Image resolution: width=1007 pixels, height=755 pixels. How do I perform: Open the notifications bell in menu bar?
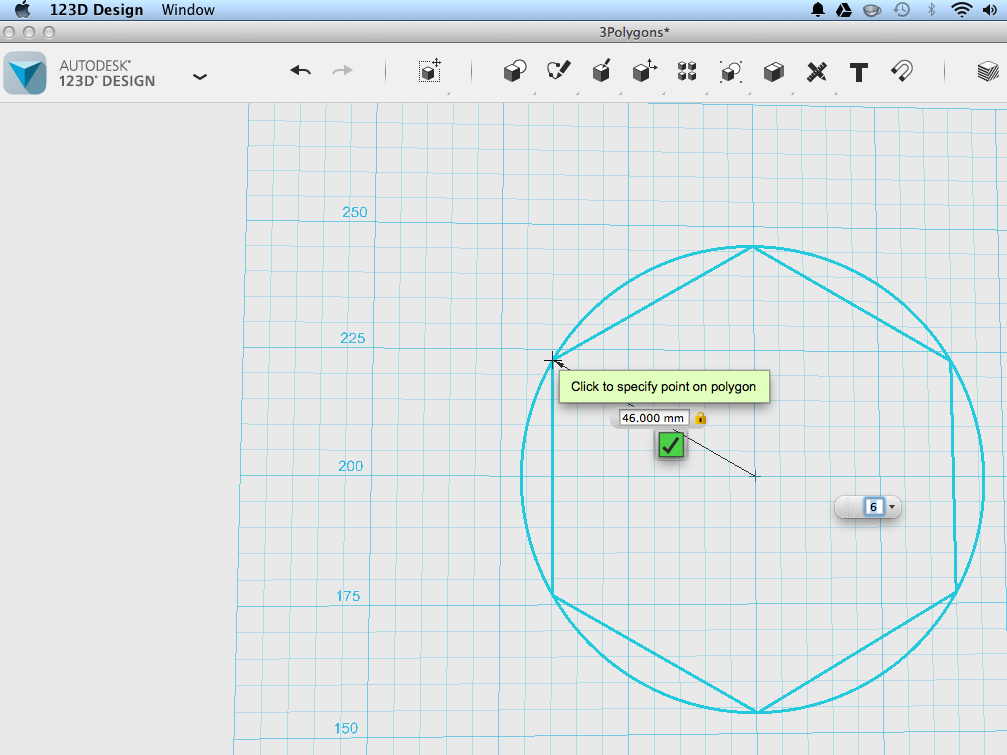click(818, 10)
